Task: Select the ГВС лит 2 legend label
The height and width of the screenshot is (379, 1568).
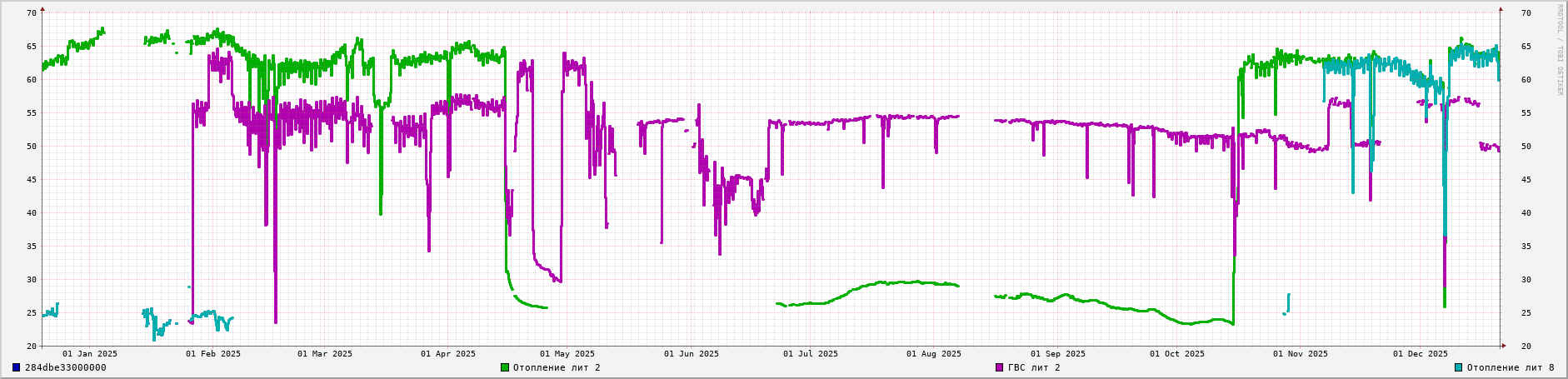Action: [1034, 367]
